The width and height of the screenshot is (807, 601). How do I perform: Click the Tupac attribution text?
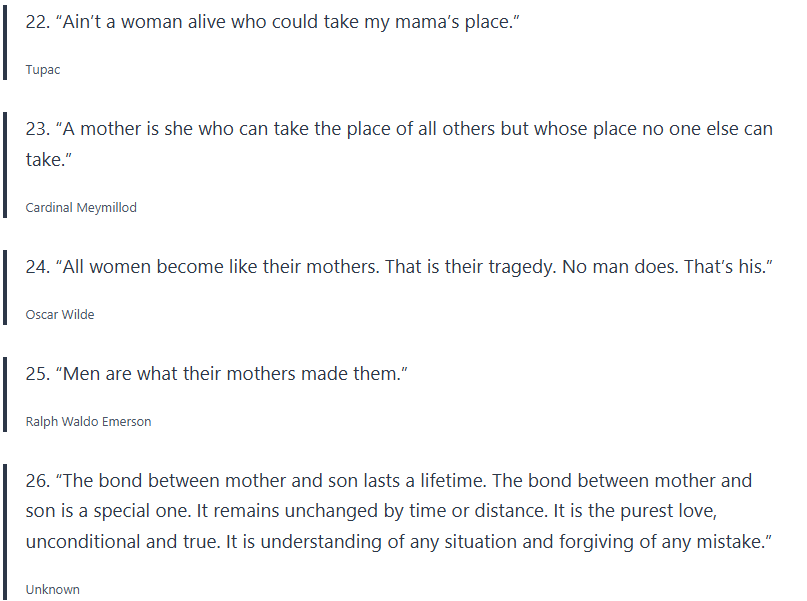click(x=44, y=70)
